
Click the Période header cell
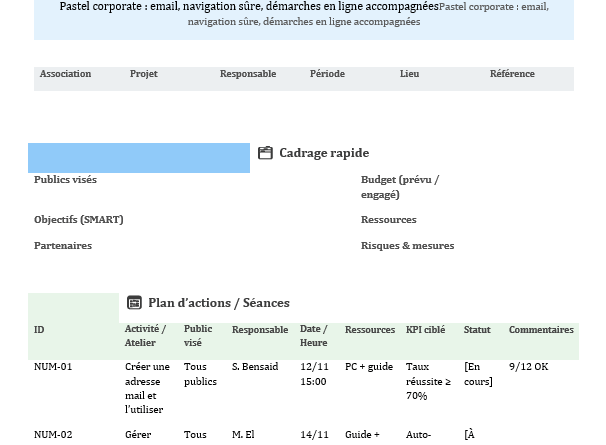pos(327,74)
